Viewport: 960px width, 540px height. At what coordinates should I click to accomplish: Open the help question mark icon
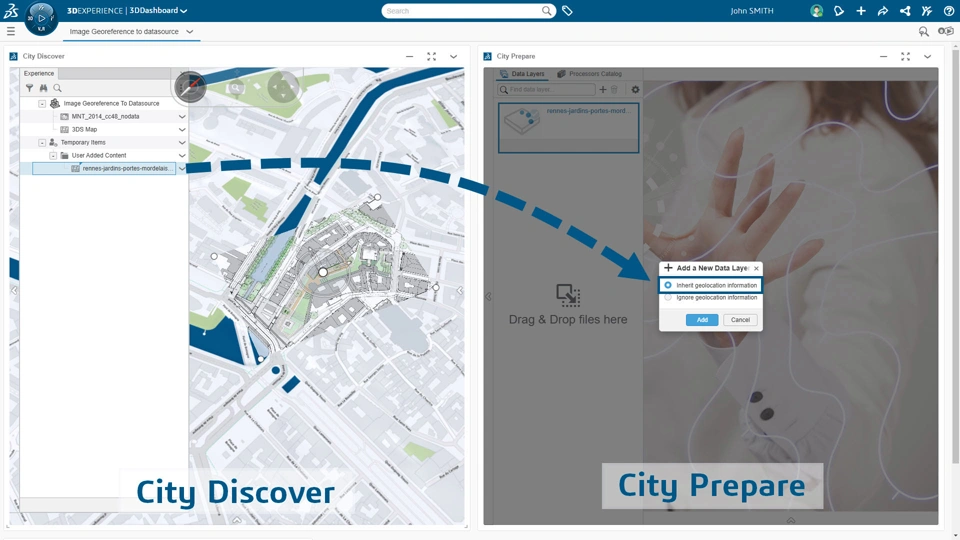pyautogui.click(x=948, y=11)
